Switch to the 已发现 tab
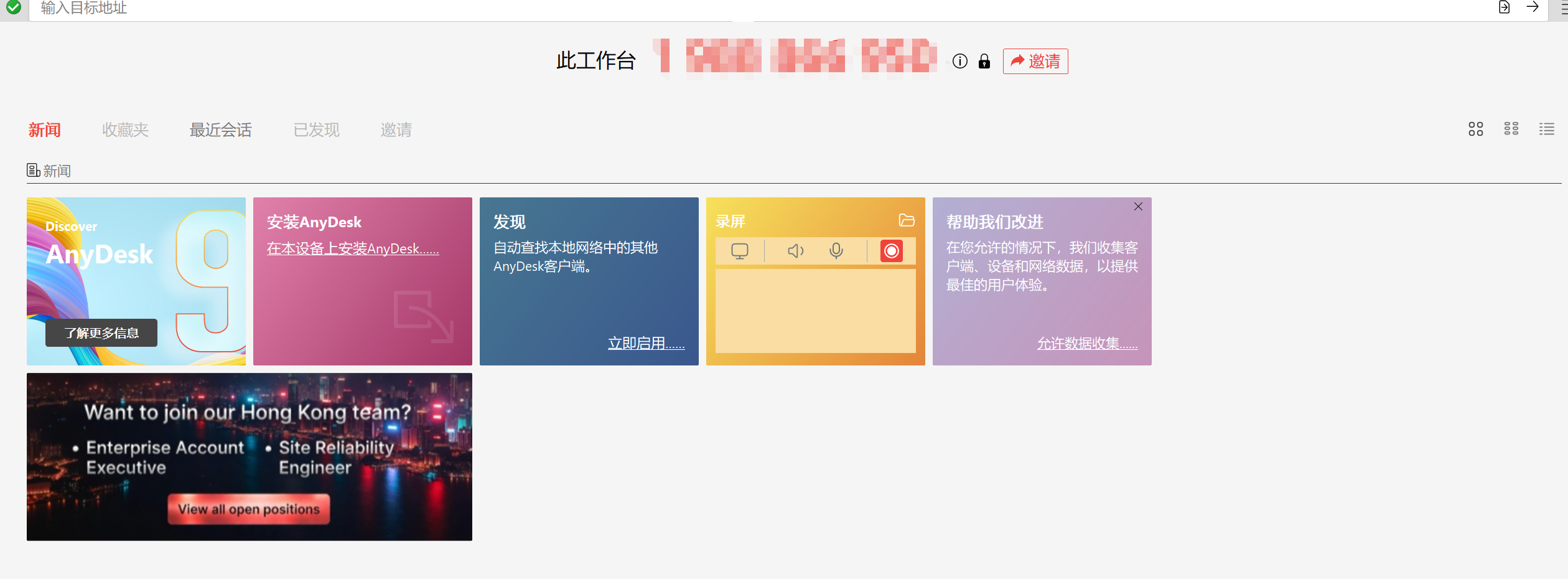This screenshot has height=579, width=1568. click(317, 129)
